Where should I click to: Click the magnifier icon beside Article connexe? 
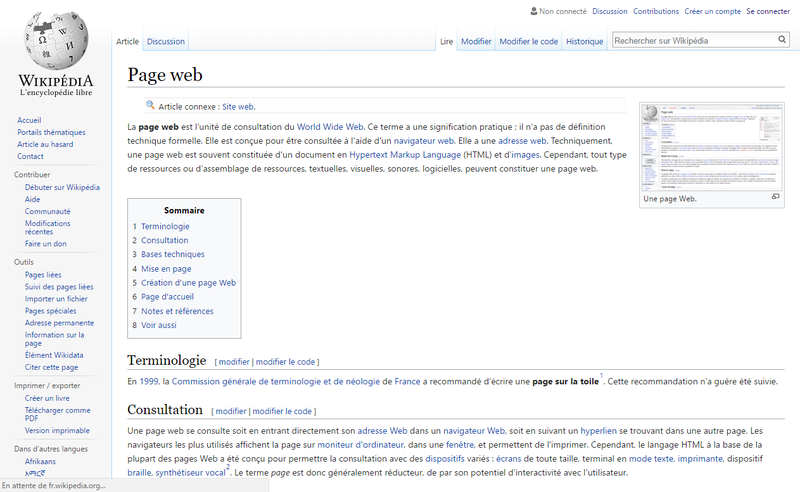click(x=150, y=105)
